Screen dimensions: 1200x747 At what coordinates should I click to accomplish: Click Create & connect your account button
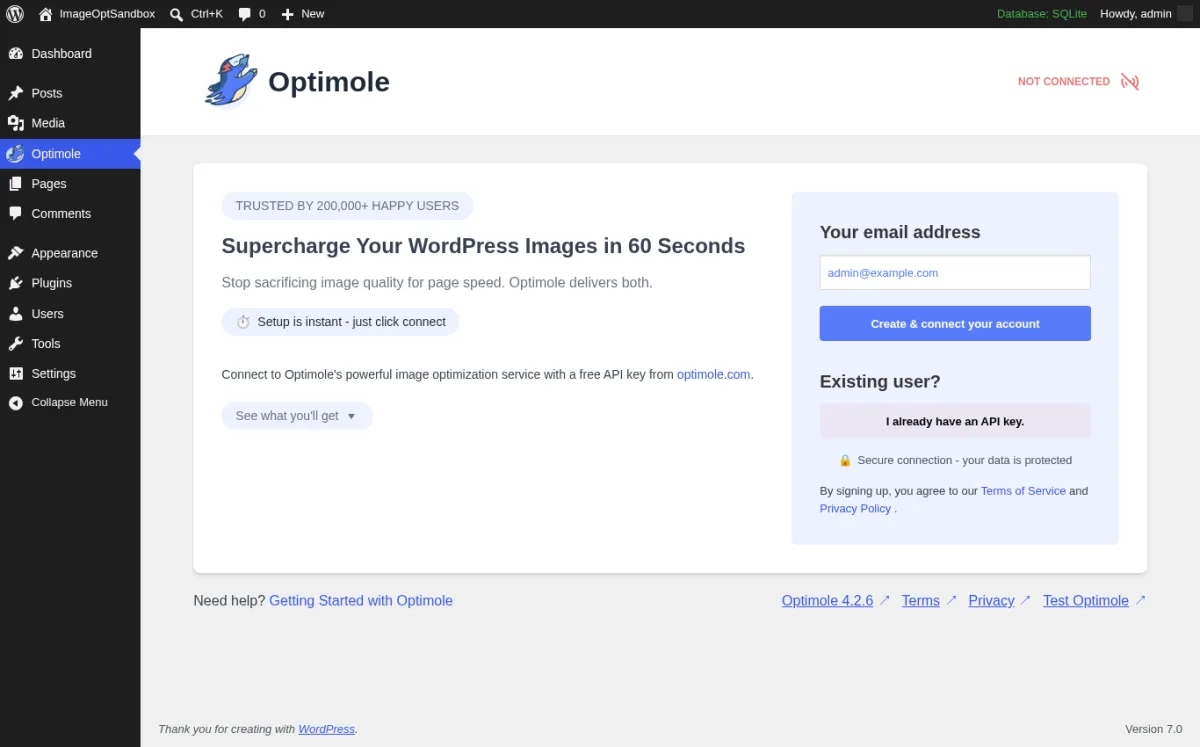(955, 324)
